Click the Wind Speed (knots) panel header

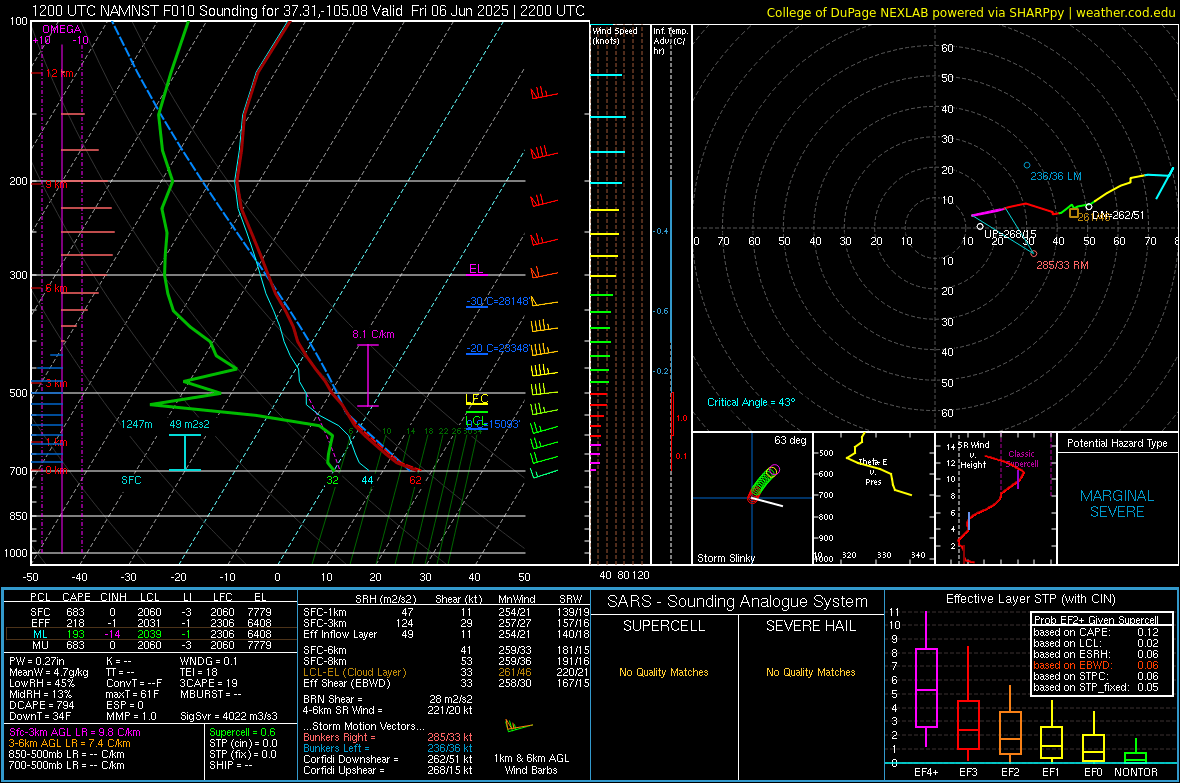pos(615,35)
